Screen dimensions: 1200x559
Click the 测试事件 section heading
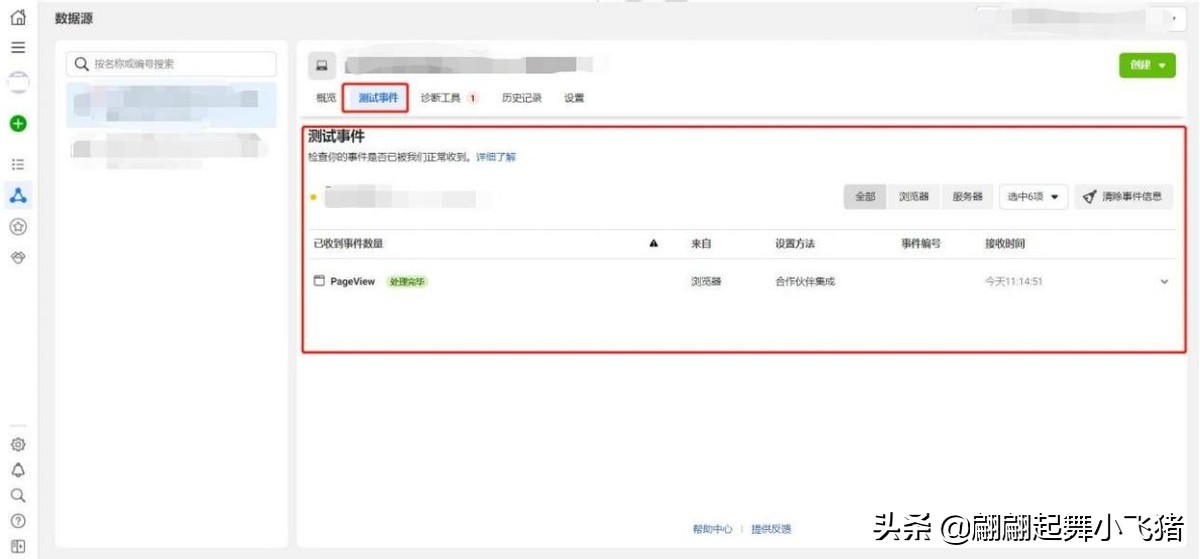click(336, 137)
